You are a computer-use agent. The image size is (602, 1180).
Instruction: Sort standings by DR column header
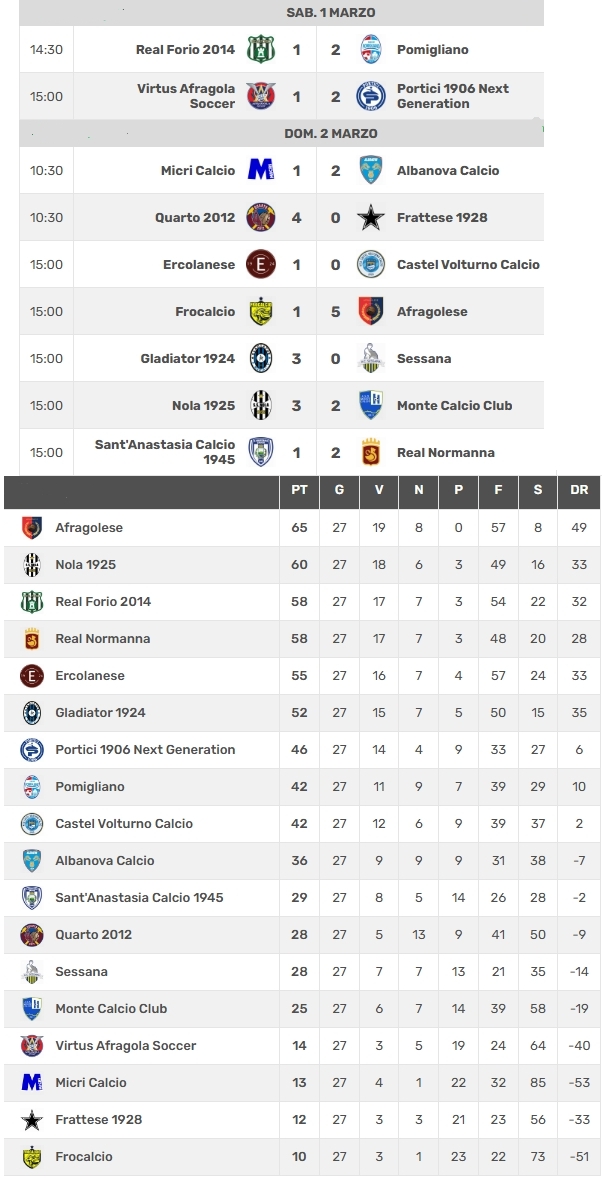[x=579, y=490]
